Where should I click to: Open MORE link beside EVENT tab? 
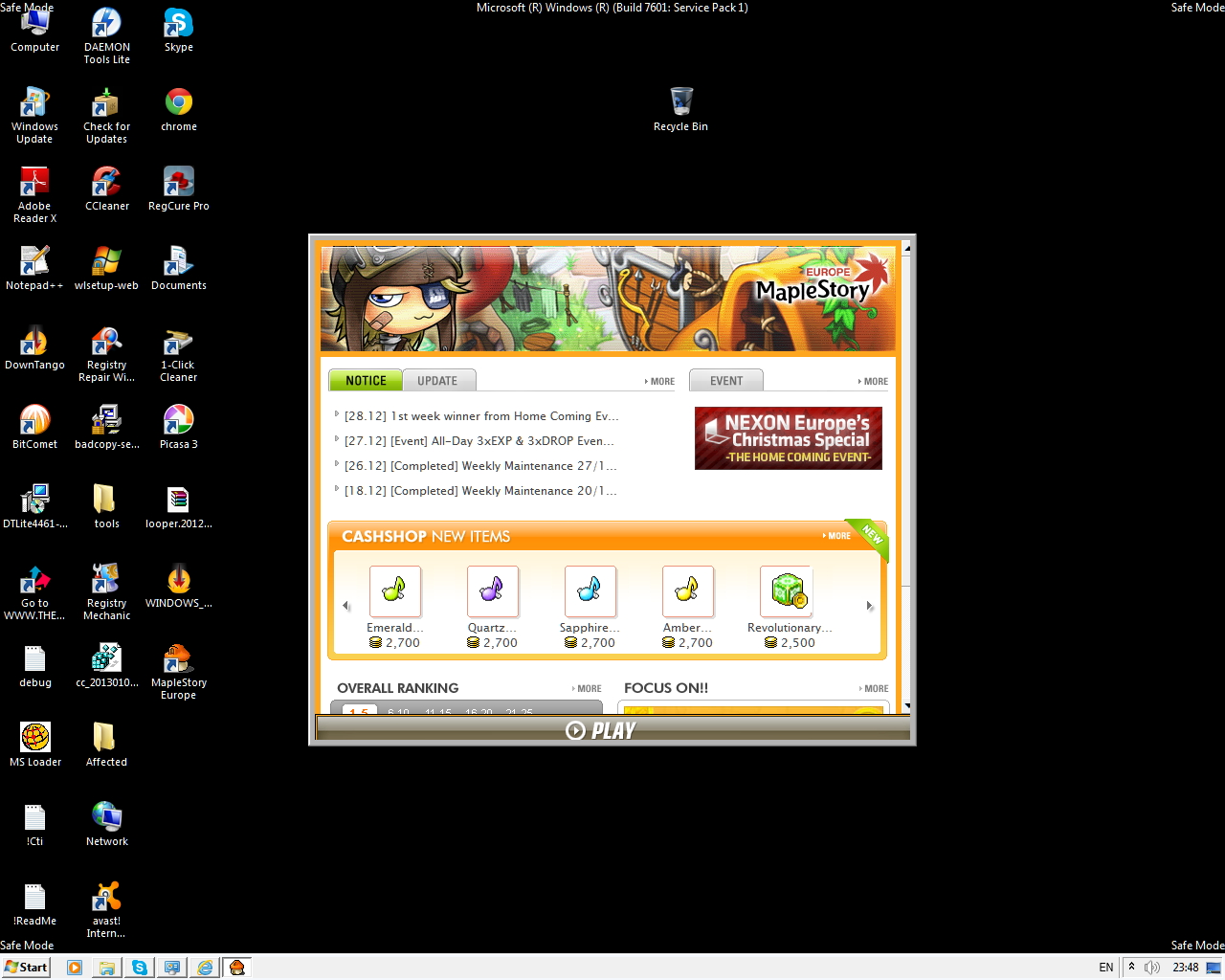873,381
